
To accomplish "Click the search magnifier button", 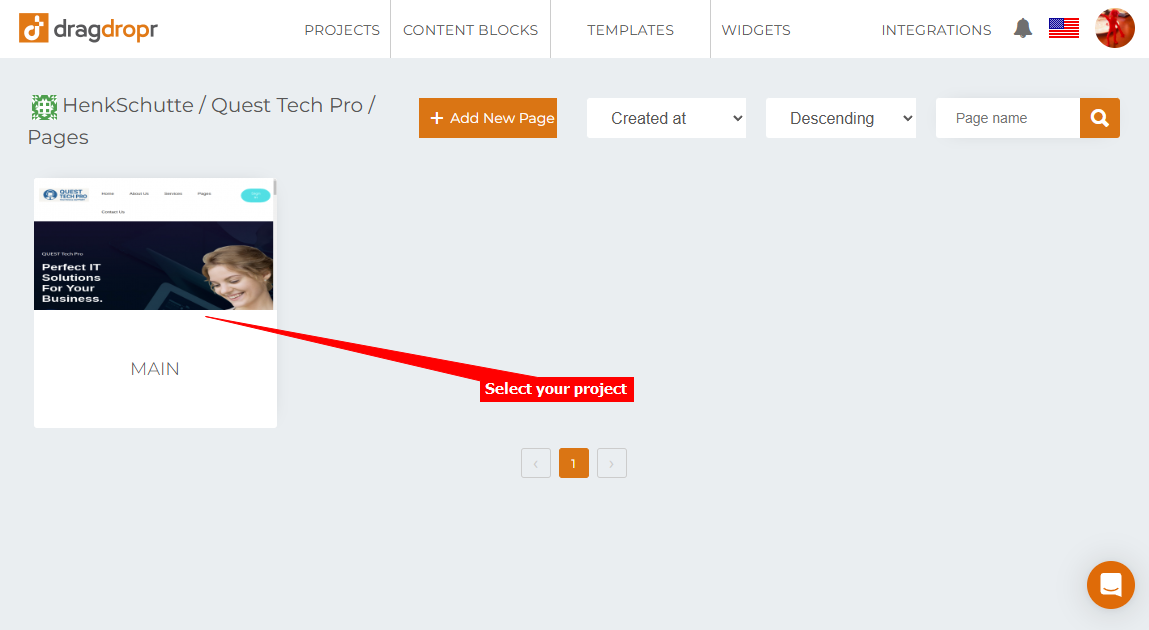I will click(1100, 118).
